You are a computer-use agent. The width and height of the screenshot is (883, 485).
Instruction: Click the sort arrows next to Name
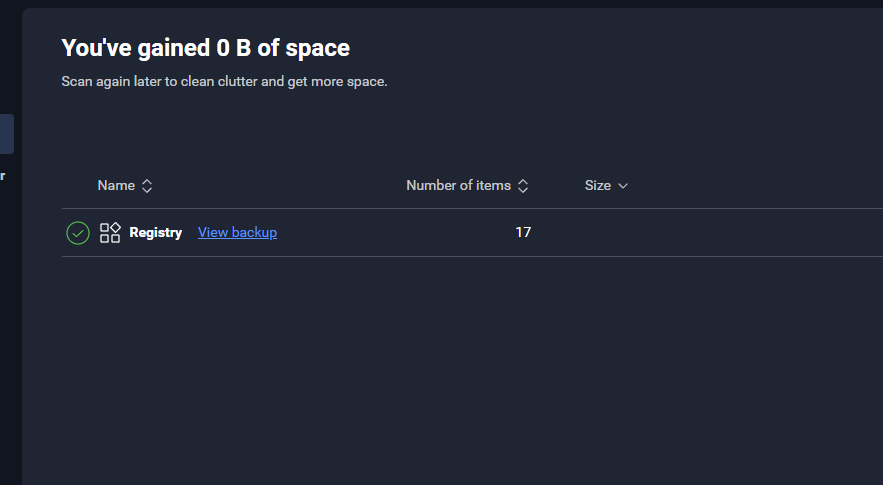point(147,186)
